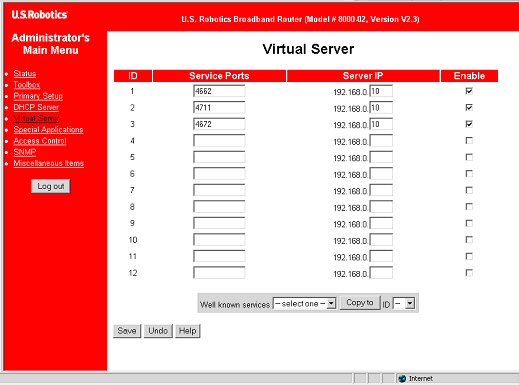Open the Well known services dropdown
This screenshot has width=519, height=386.
pos(304,303)
